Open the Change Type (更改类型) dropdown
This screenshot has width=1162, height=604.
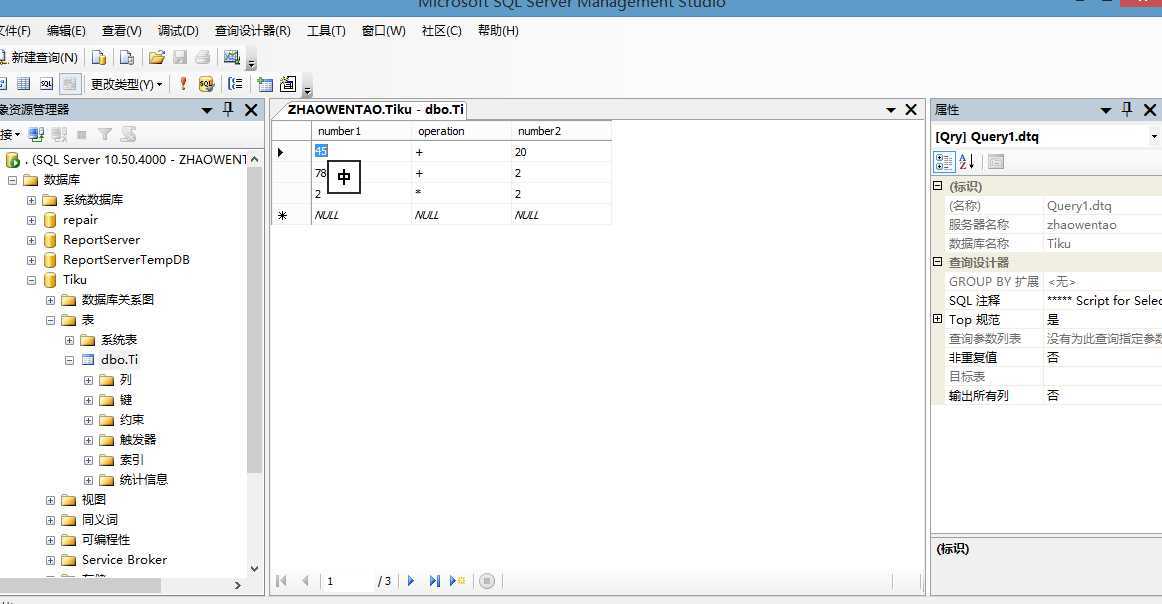(x=126, y=84)
